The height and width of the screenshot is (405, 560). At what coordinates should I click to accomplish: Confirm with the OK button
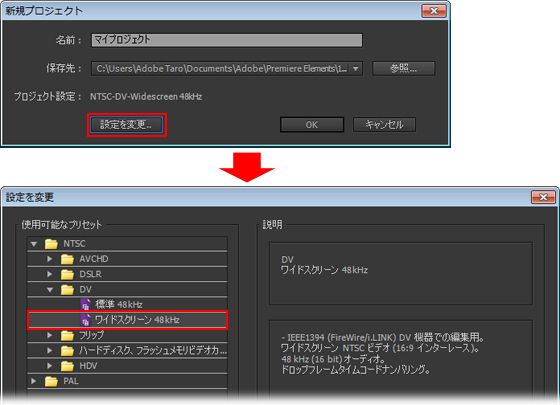click(312, 125)
